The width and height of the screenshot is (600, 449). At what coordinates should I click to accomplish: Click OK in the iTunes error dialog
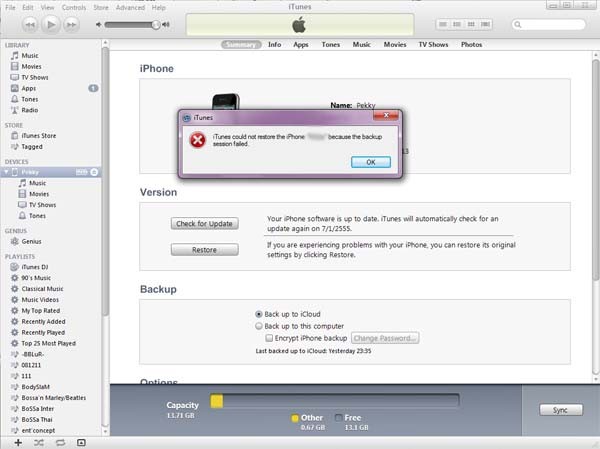tap(371, 162)
